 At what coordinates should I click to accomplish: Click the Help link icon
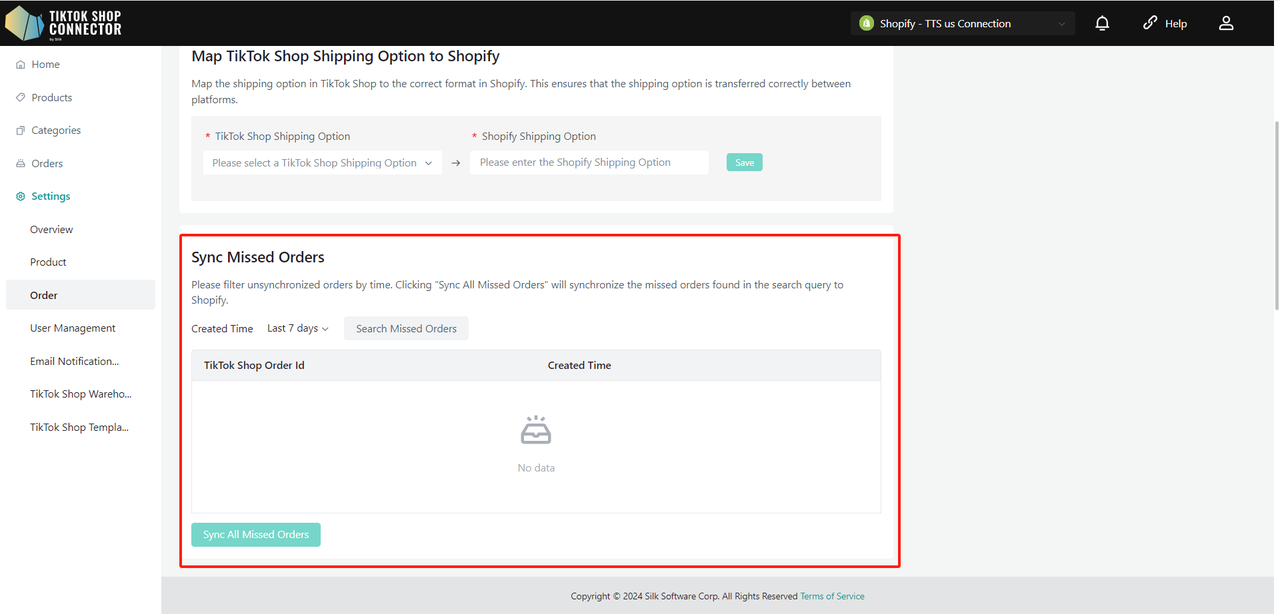pos(1150,23)
